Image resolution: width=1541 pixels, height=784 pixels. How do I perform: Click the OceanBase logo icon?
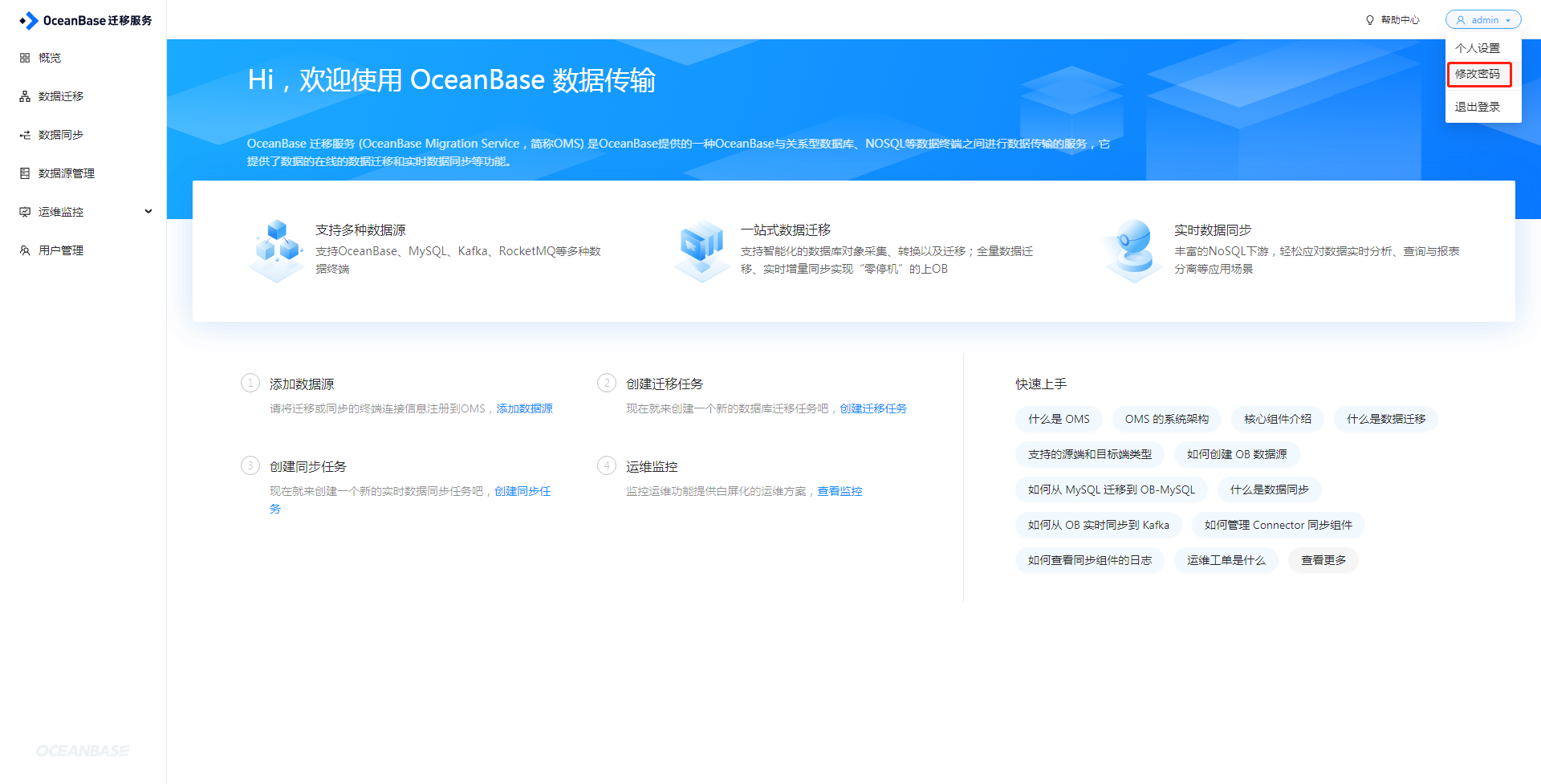point(28,20)
